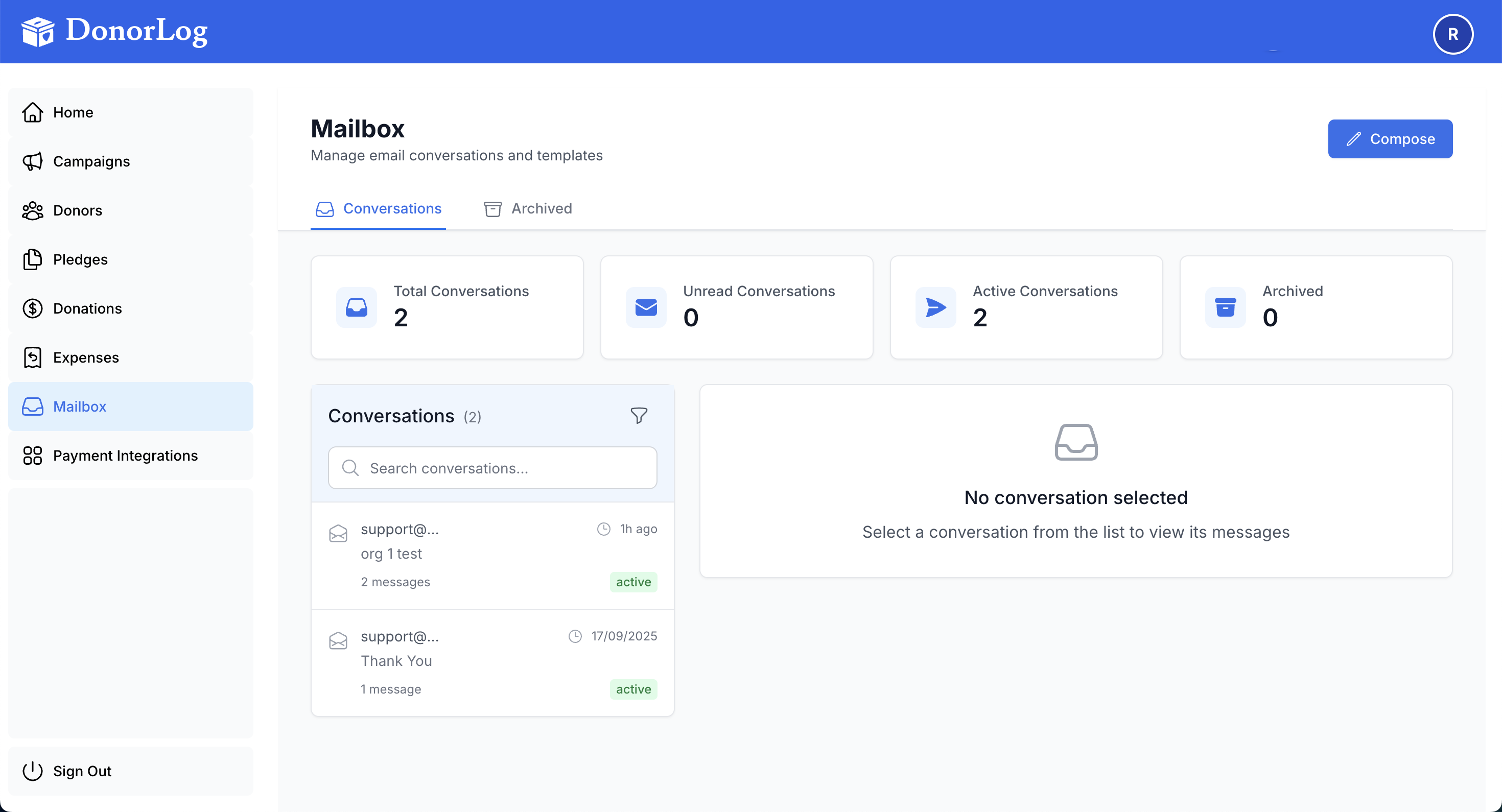Viewport: 1502px width, 812px height.
Task: Click the Expenses receipt icon
Action: [33, 357]
